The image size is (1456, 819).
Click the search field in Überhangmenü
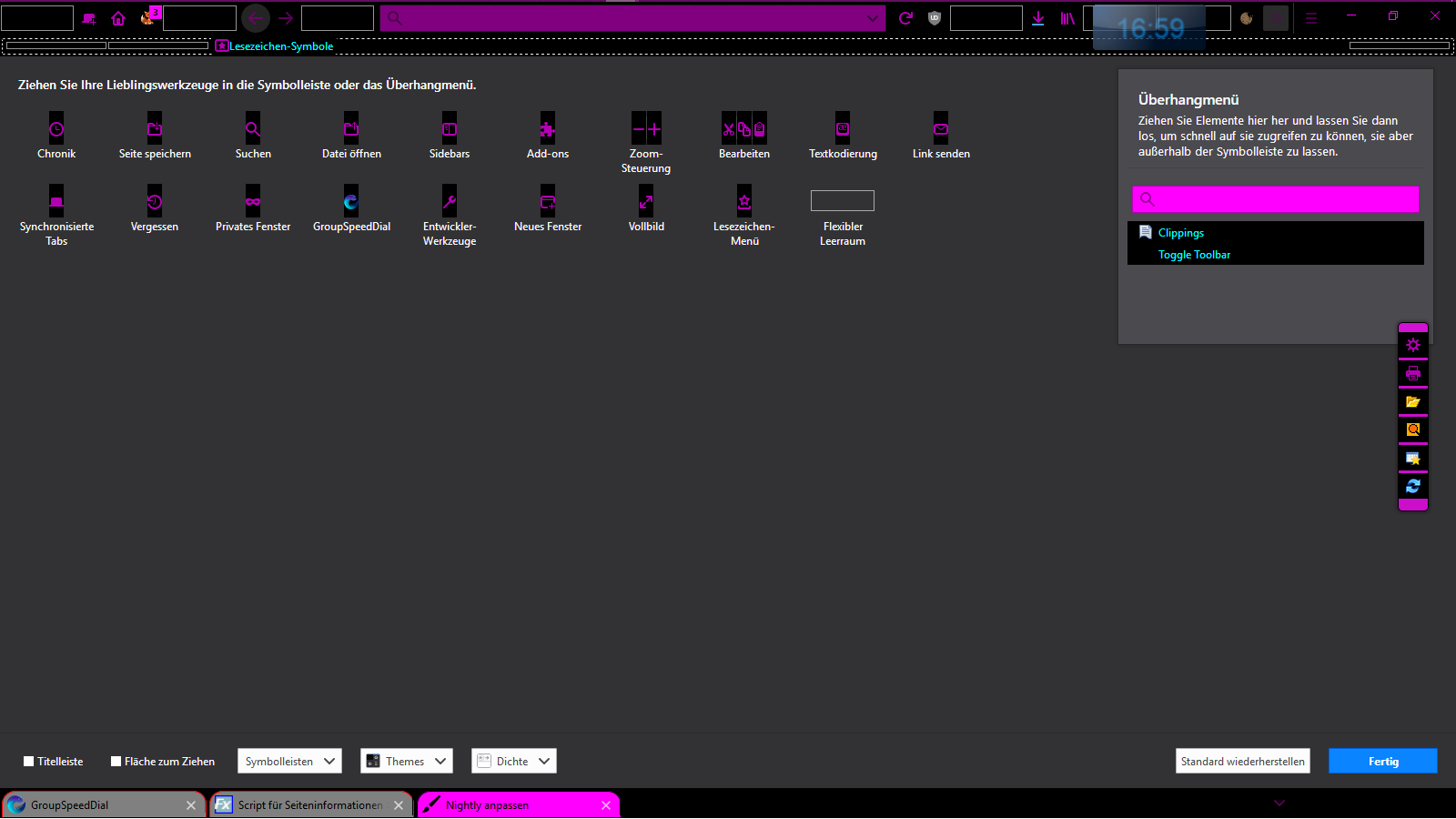[1276, 199]
